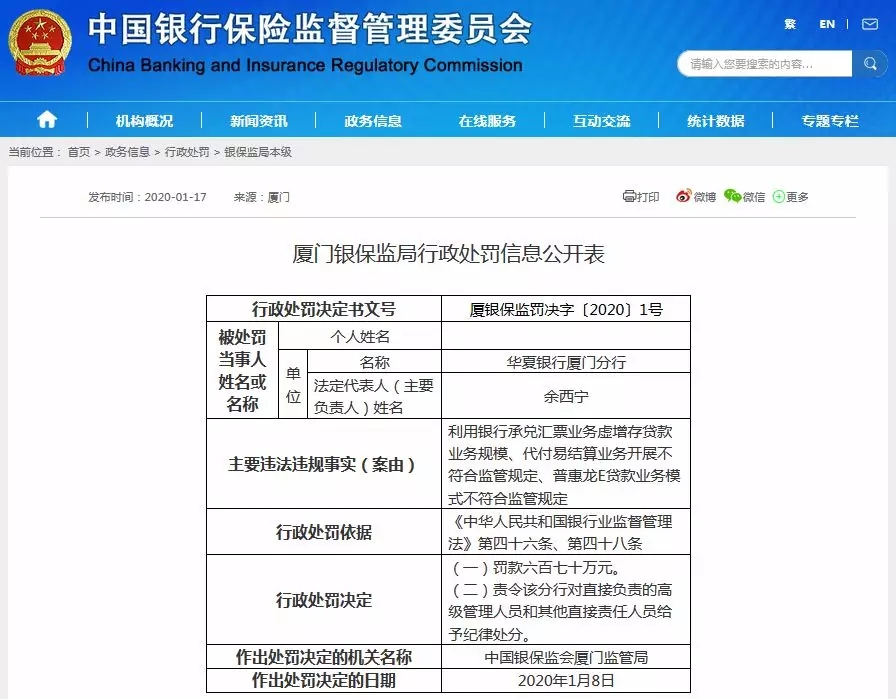Screen dimensions: 896x699
Task: Share via the Weibo icon
Action: point(684,197)
